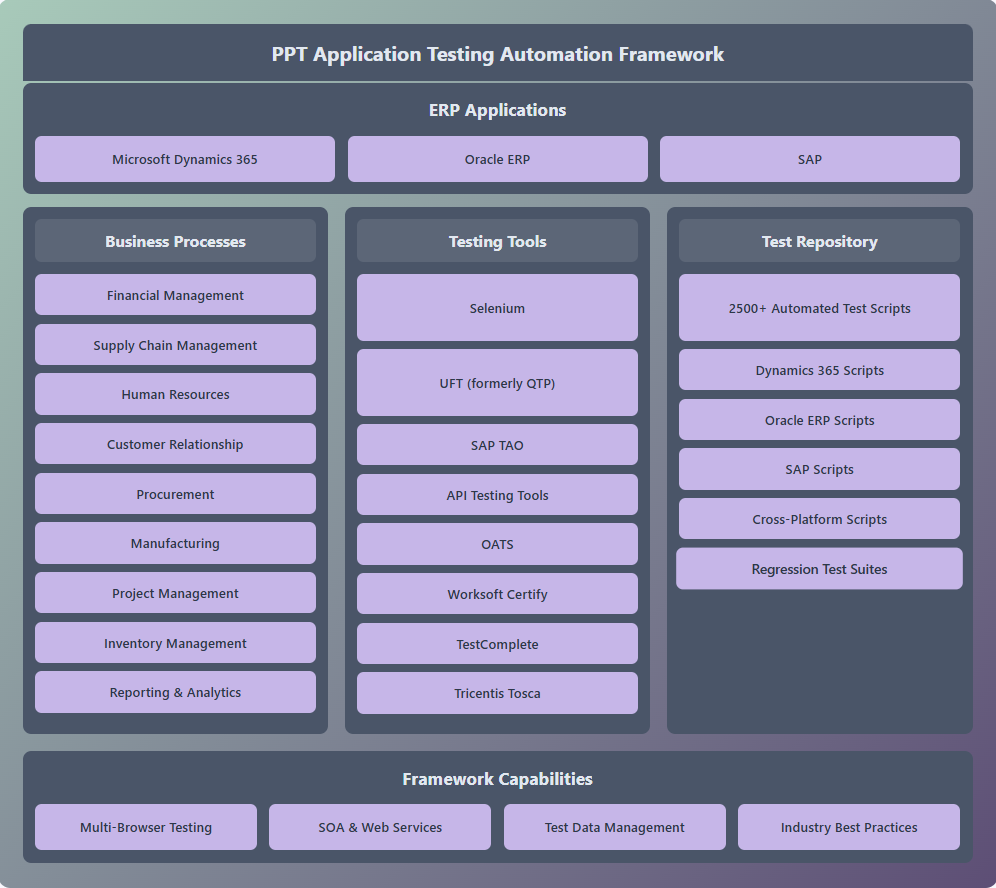Viewport: 996px width, 888px height.
Task: Choose Customer Relationship item
Action: 175,443
